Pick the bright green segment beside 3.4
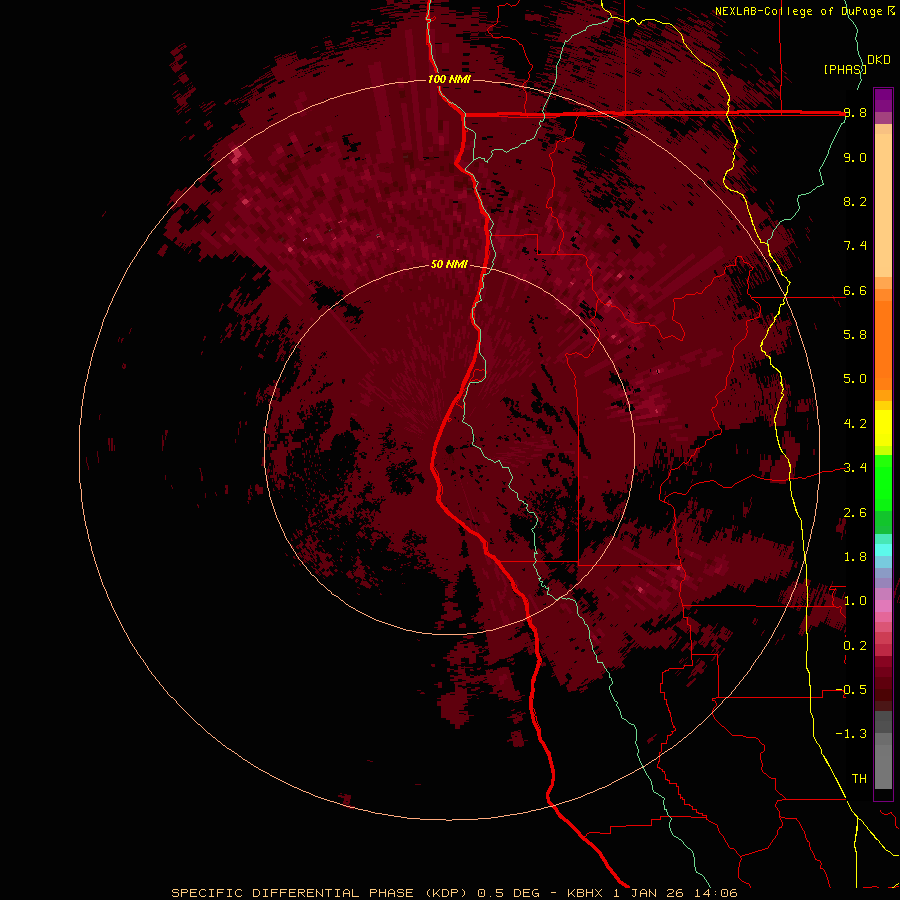 (x=883, y=482)
